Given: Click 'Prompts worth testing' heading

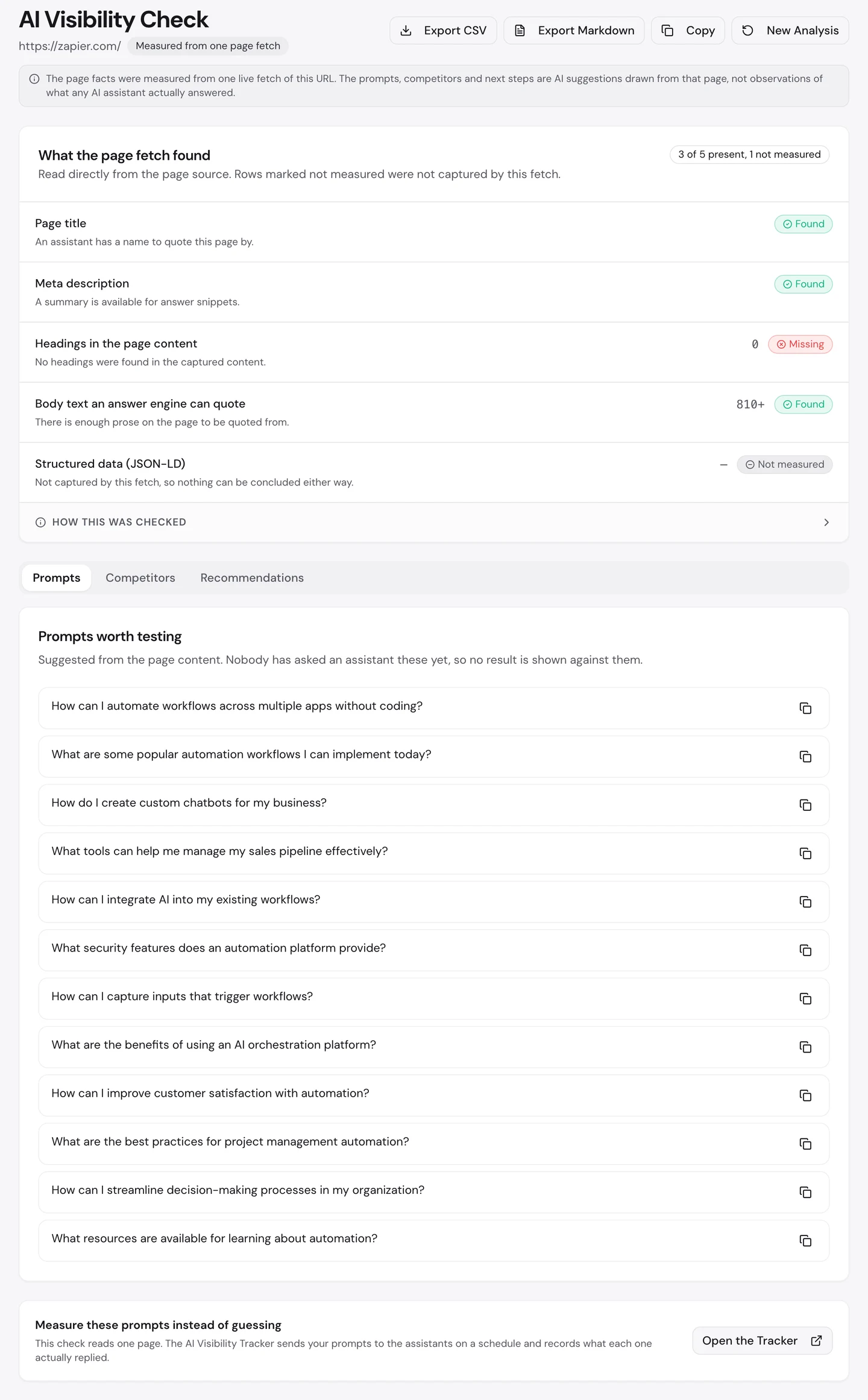Looking at the screenshot, I should click(x=110, y=637).
